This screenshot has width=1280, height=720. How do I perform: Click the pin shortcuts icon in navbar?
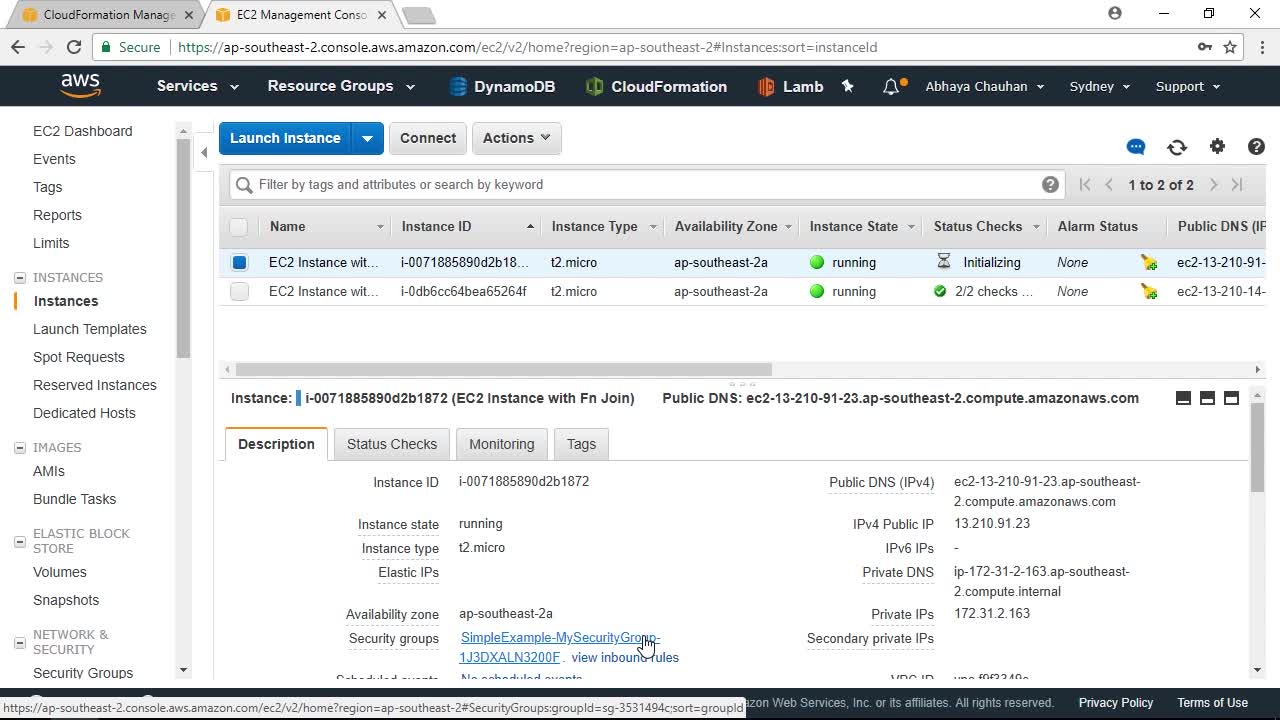[x=848, y=86]
